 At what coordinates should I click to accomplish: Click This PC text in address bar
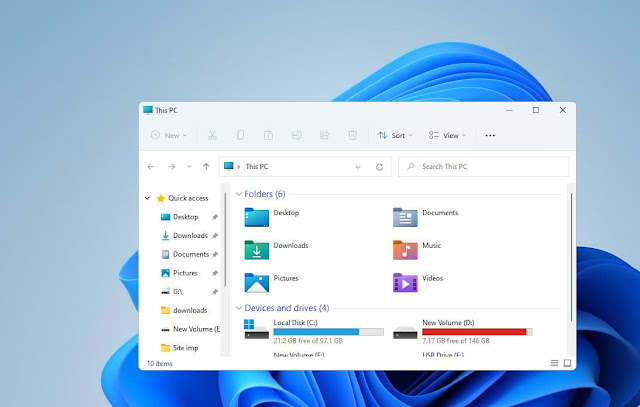257,167
